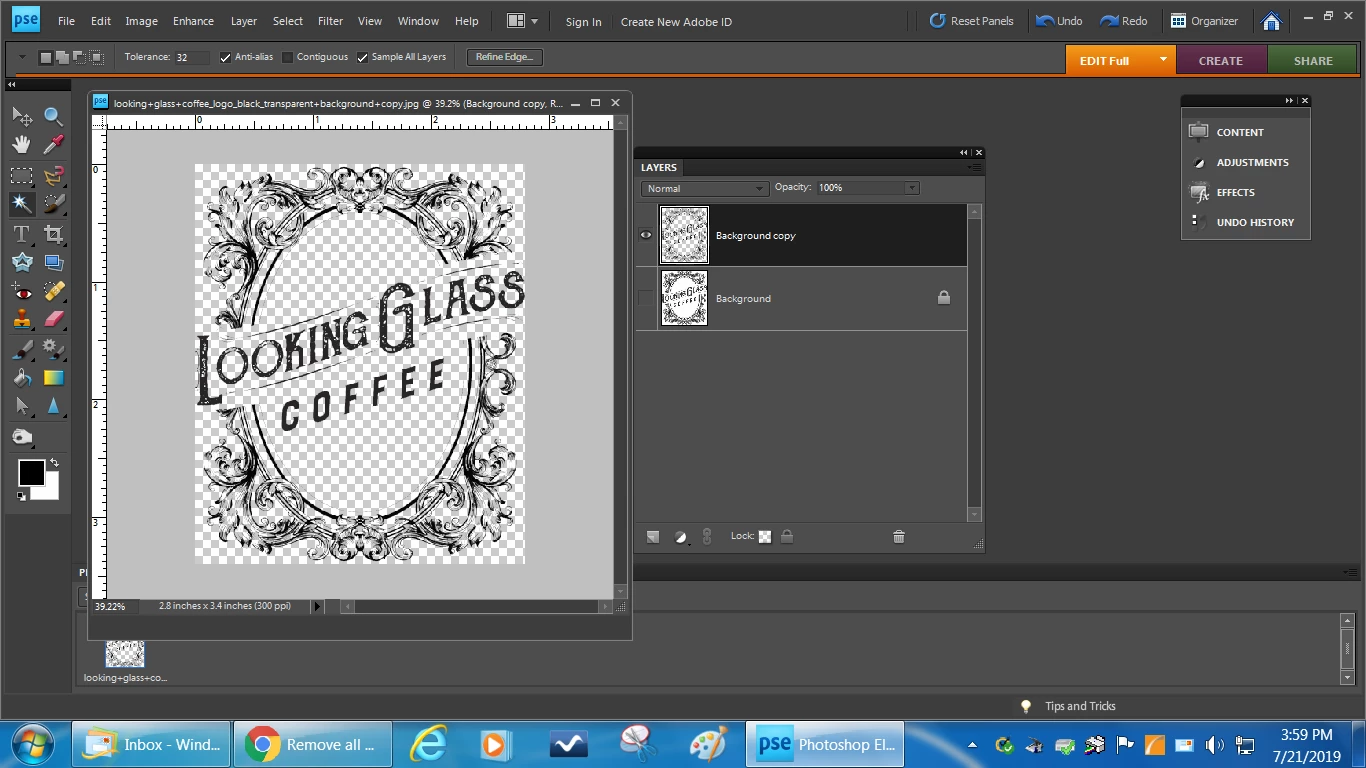Click the Refine Edge button
The width and height of the screenshot is (1366, 768).
point(505,57)
